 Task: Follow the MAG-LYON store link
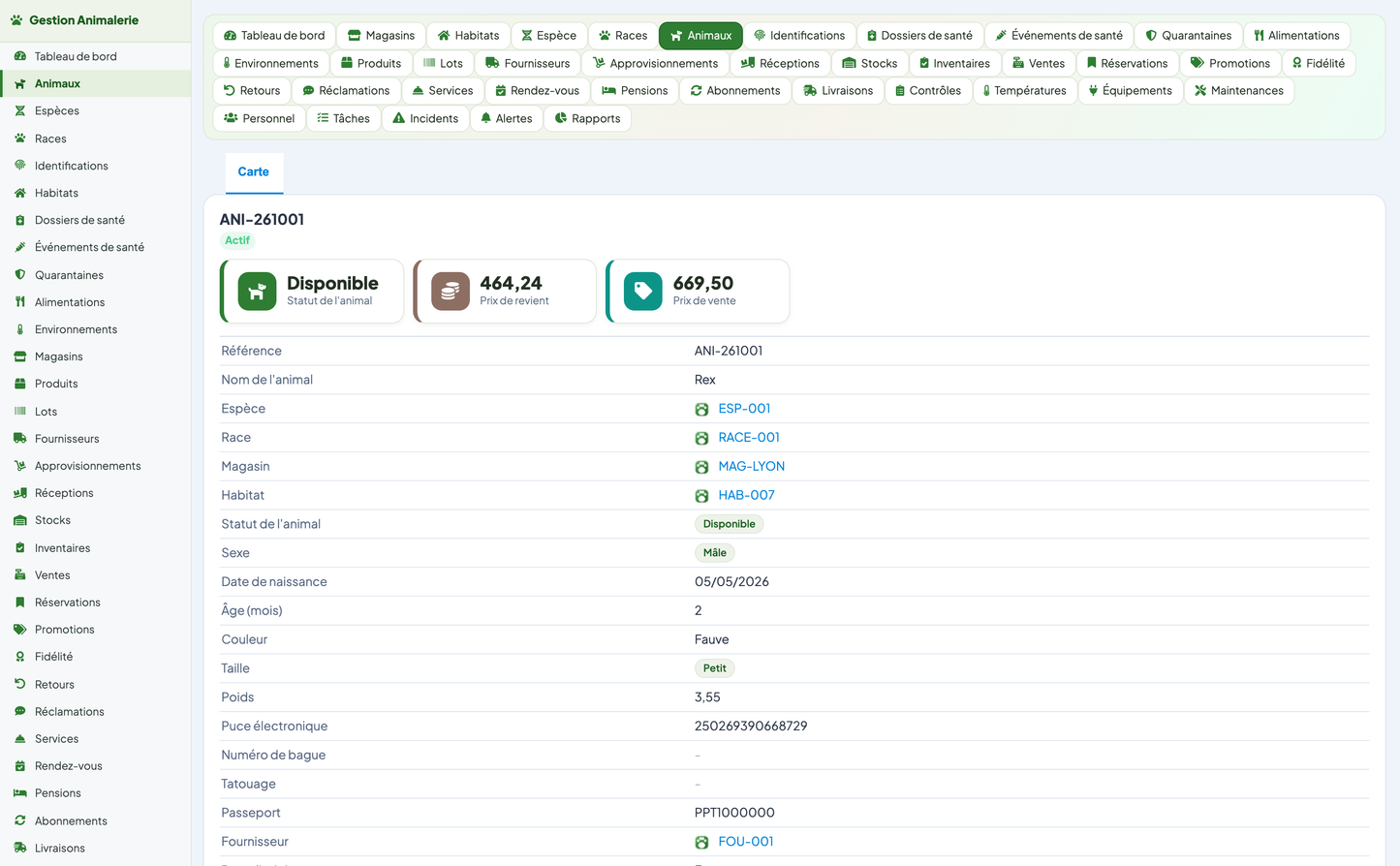click(x=752, y=466)
